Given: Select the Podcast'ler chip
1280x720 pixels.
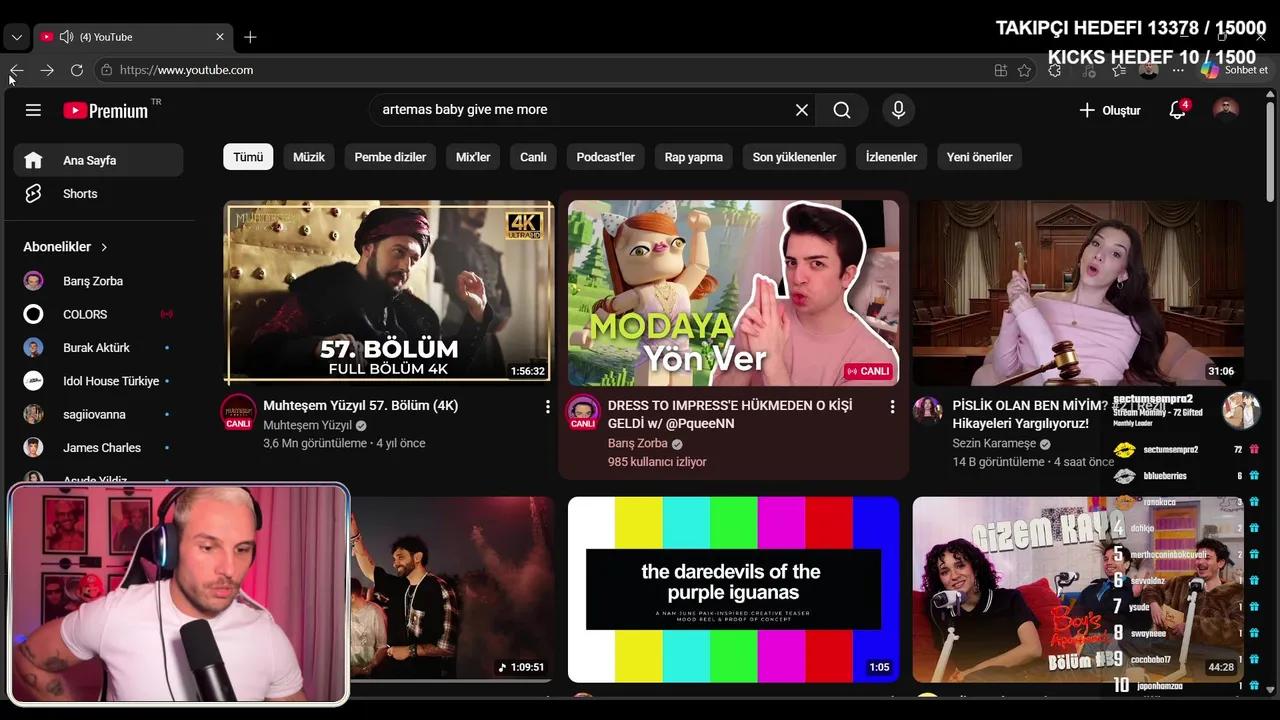Looking at the screenshot, I should coord(606,157).
